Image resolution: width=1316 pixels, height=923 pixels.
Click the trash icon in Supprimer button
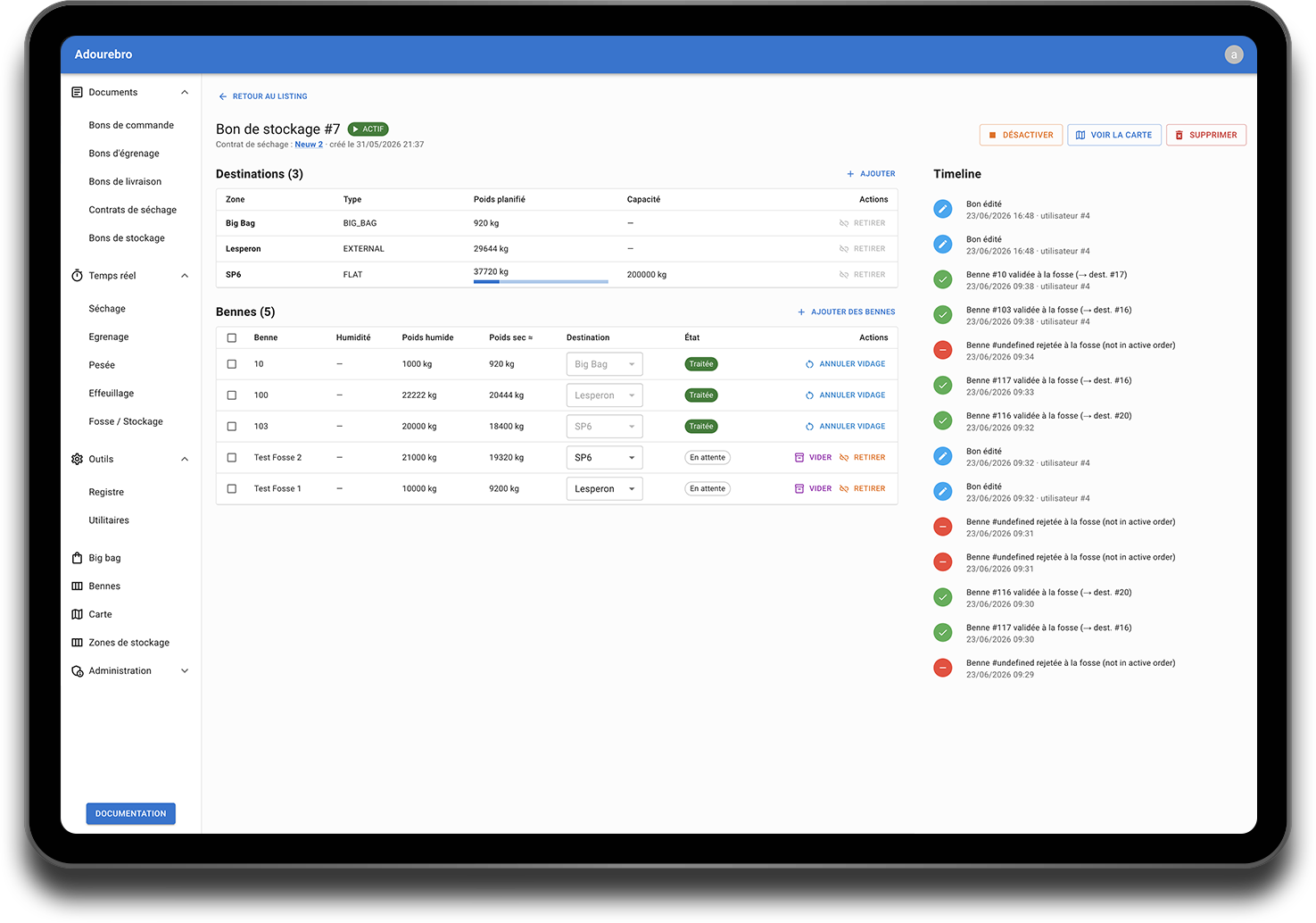click(1179, 136)
